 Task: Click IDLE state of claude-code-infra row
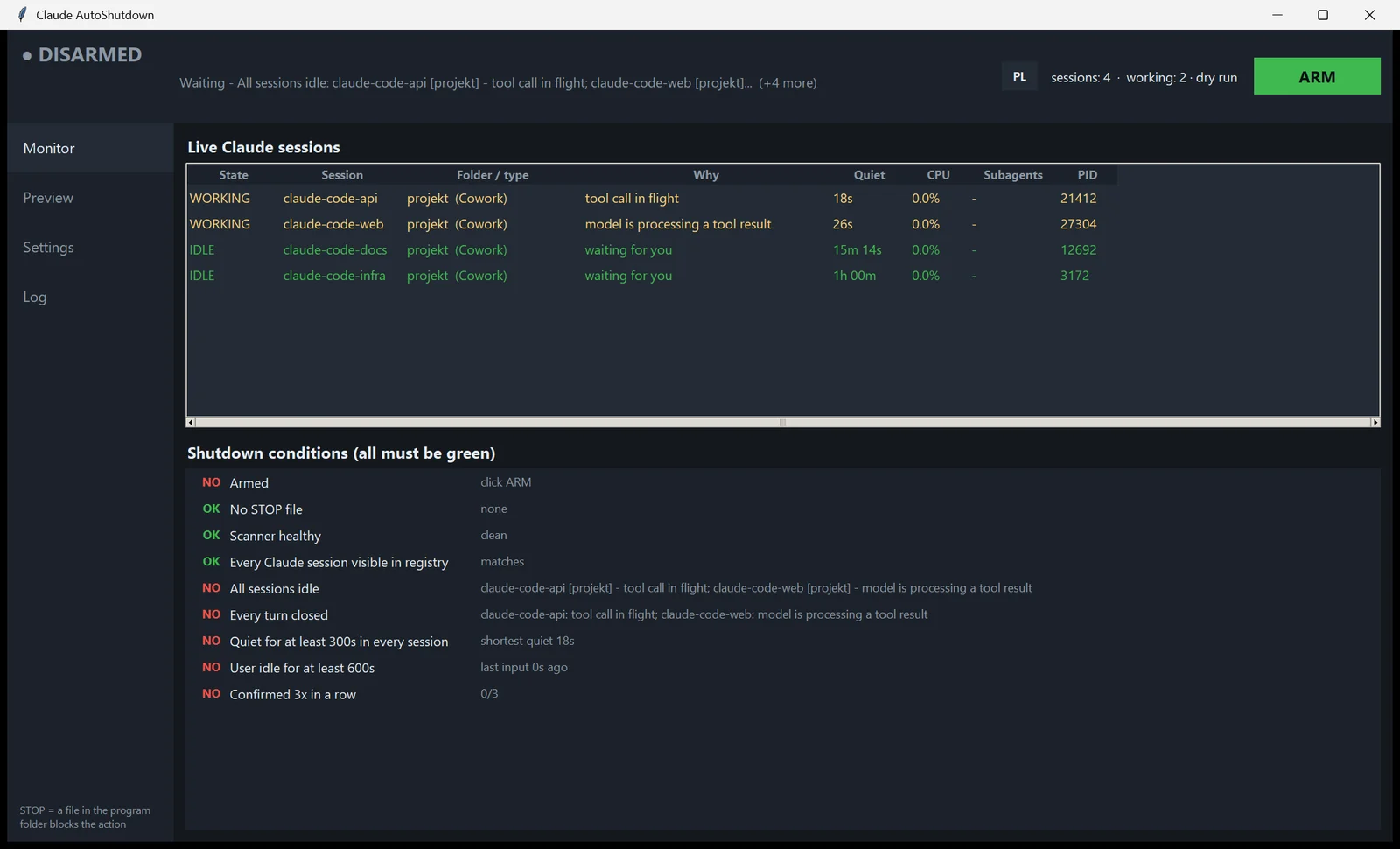point(202,276)
